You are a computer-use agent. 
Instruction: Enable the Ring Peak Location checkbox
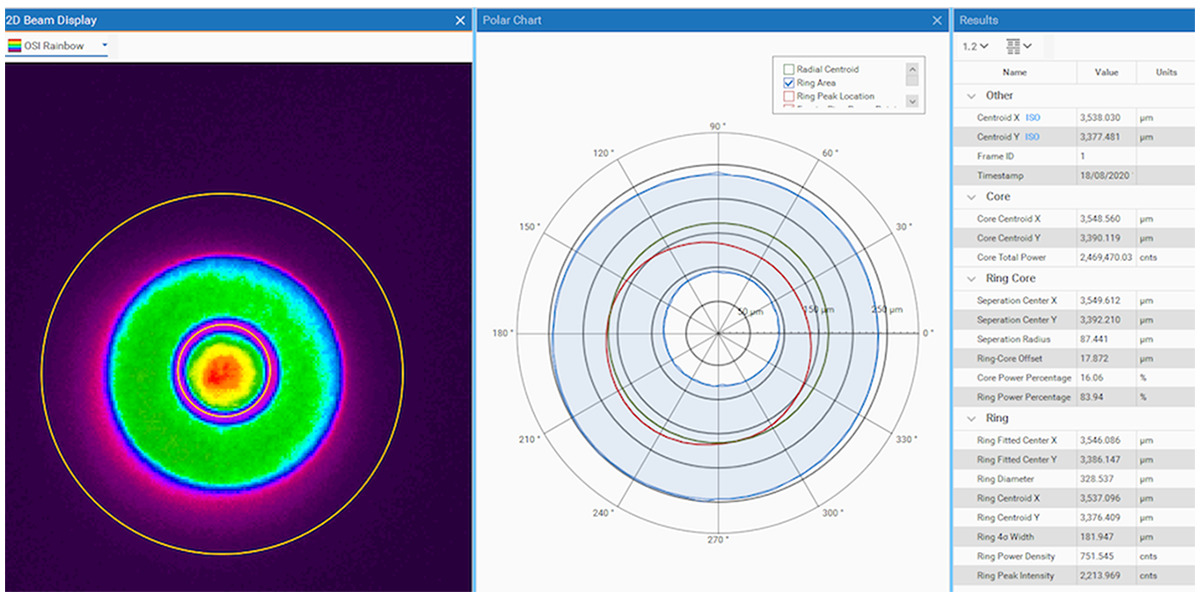coord(789,96)
